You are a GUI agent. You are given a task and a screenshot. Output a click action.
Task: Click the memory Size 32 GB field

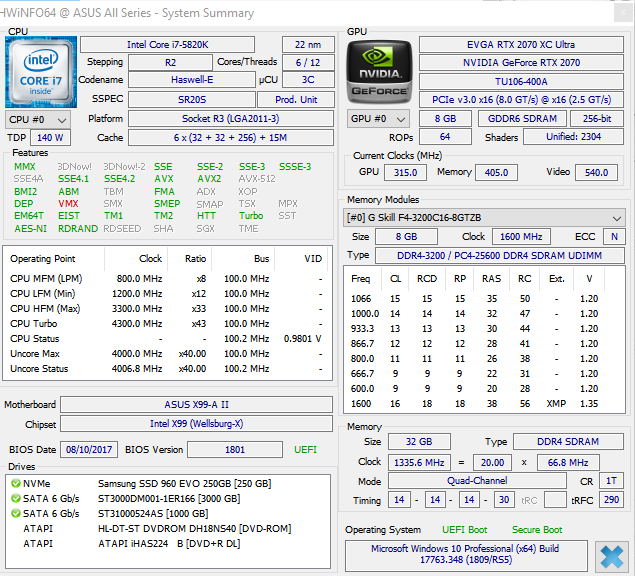419,442
